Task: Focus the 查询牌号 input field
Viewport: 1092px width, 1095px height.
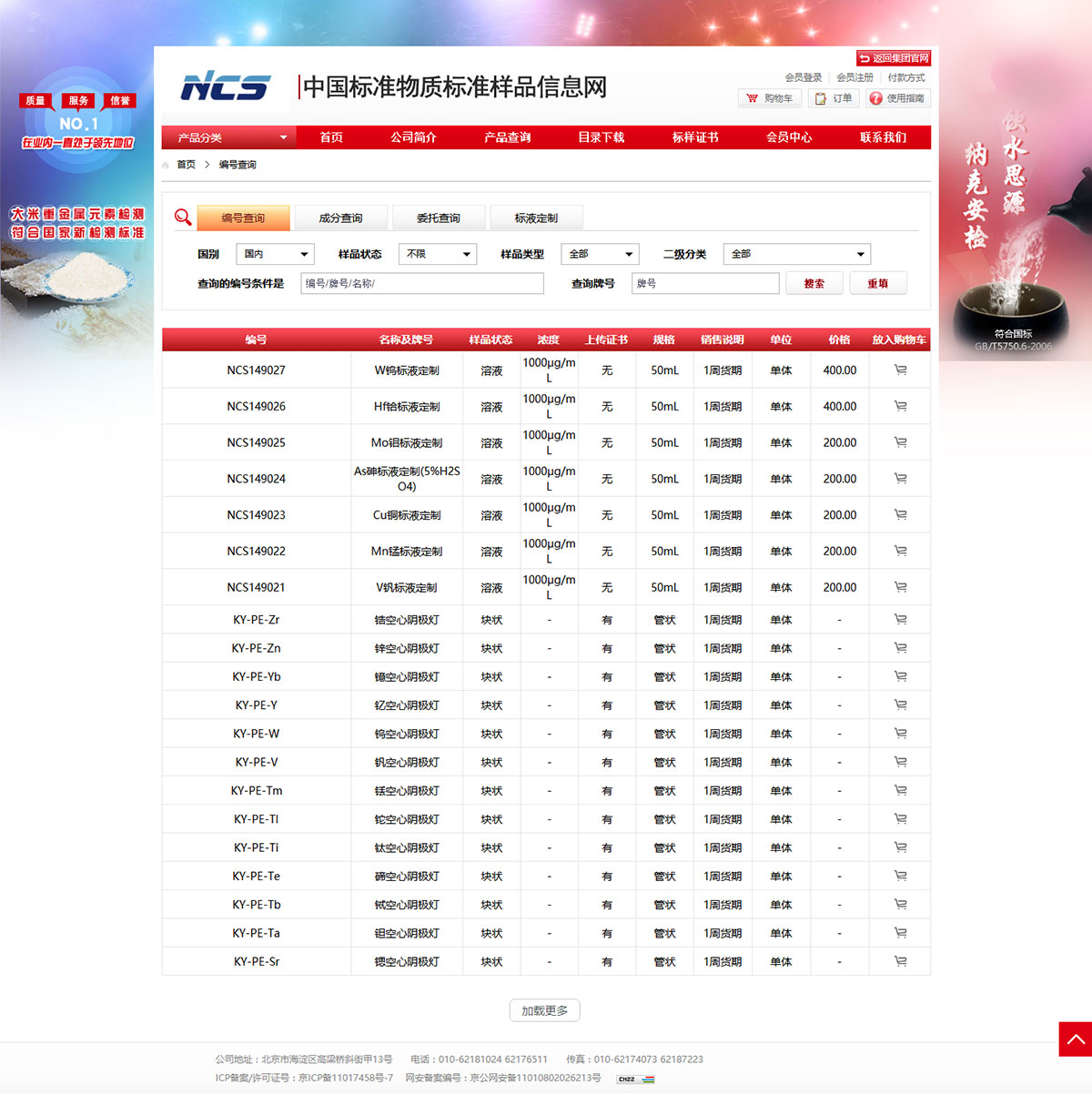Action: click(x=705, y=284)
